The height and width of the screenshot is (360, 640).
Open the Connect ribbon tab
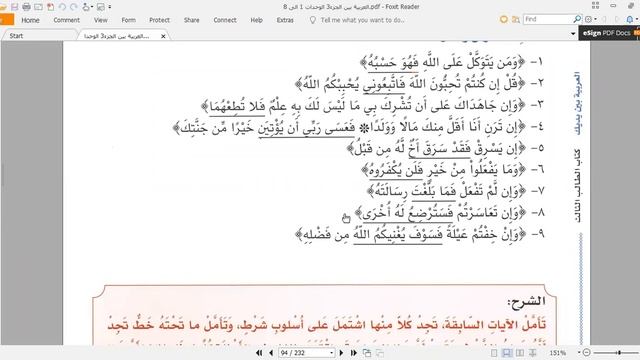(x=225, y=20)
